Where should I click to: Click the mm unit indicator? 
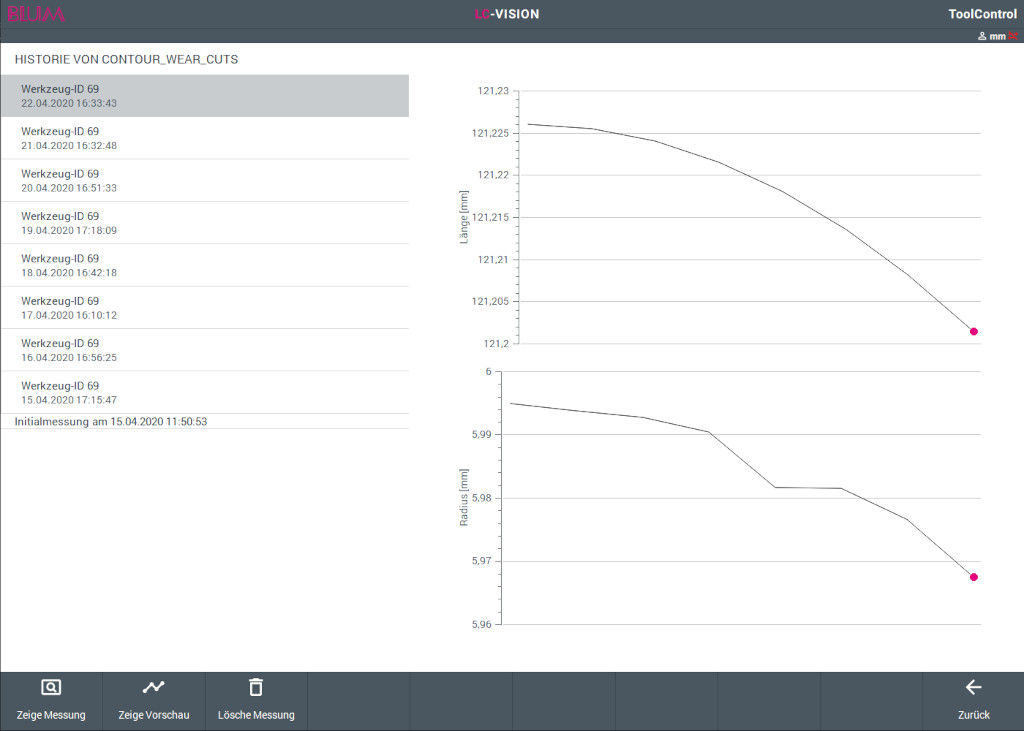tap(997, 37)
